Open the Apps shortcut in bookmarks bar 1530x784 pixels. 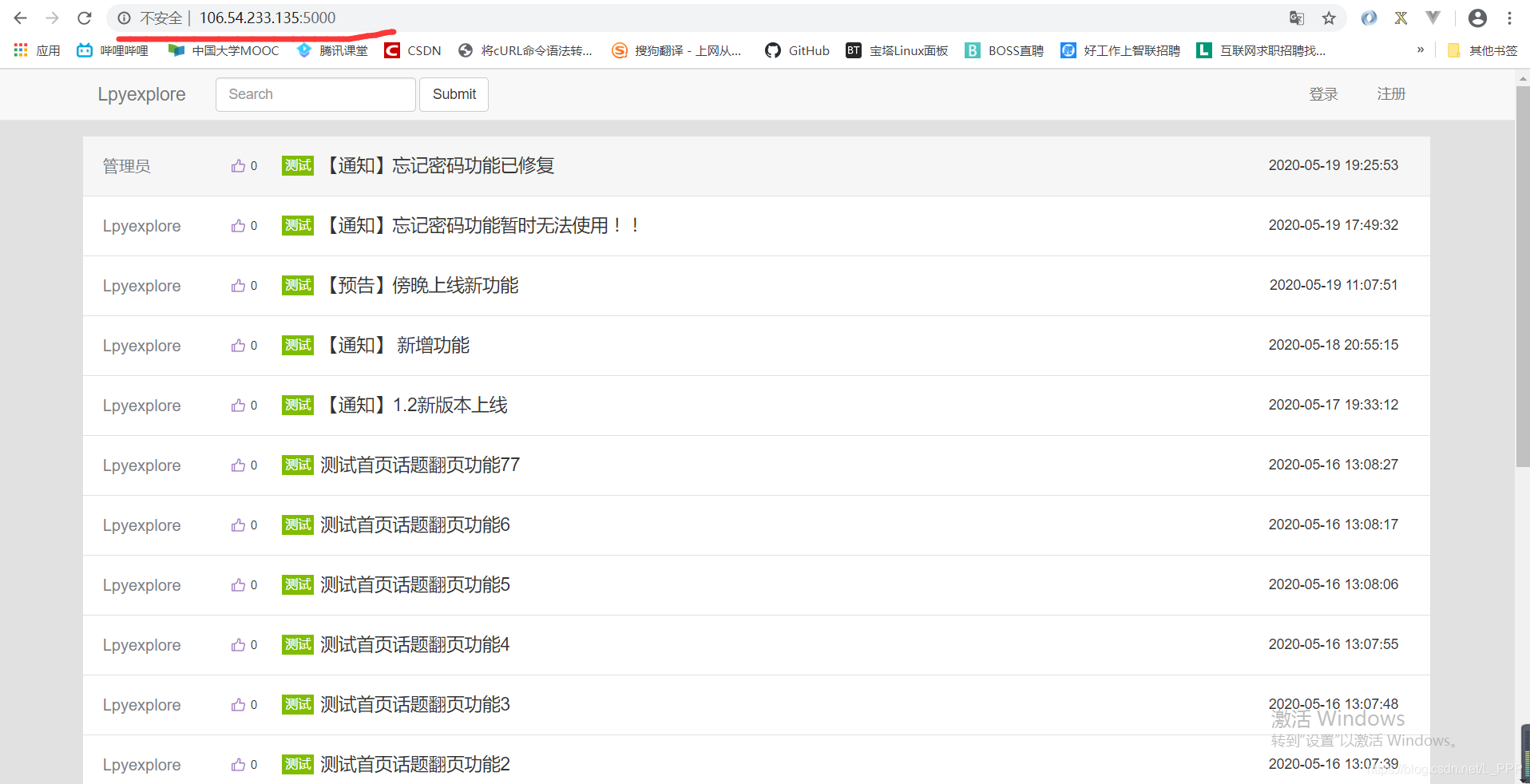[x=37, y=50]
